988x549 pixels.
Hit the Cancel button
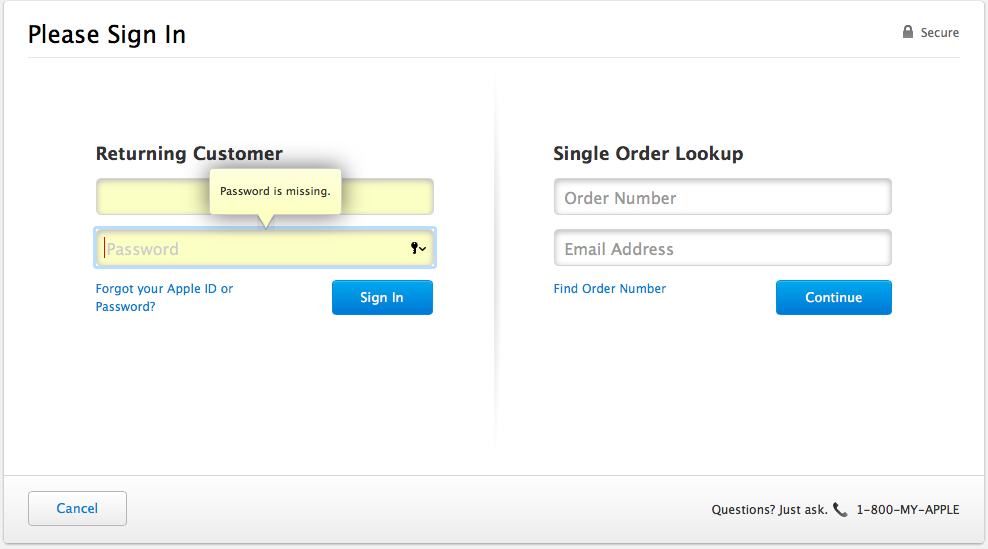point(77,508)
